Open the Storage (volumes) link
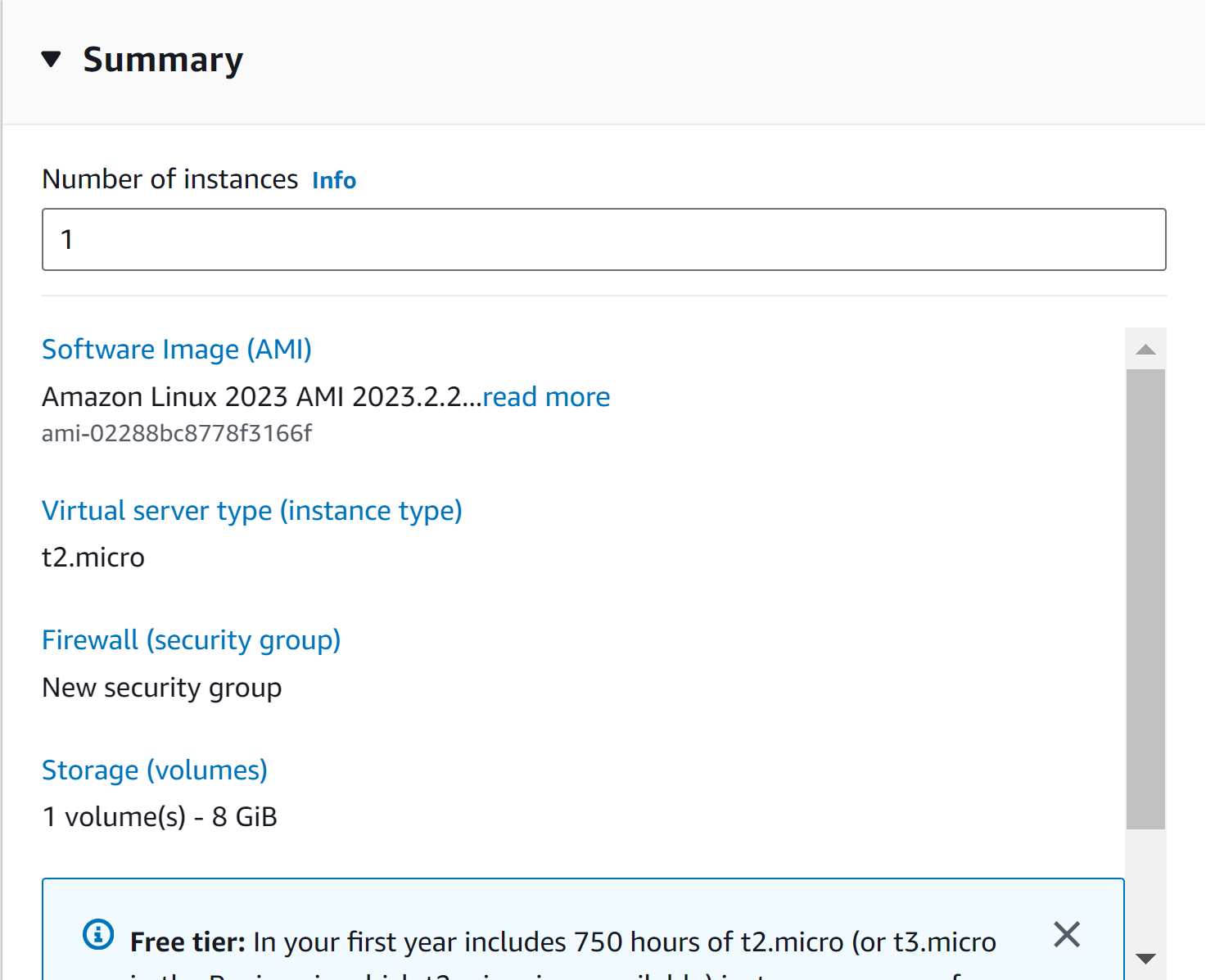The height and width of the screenshot is (980, 1206). click(155, 770)
